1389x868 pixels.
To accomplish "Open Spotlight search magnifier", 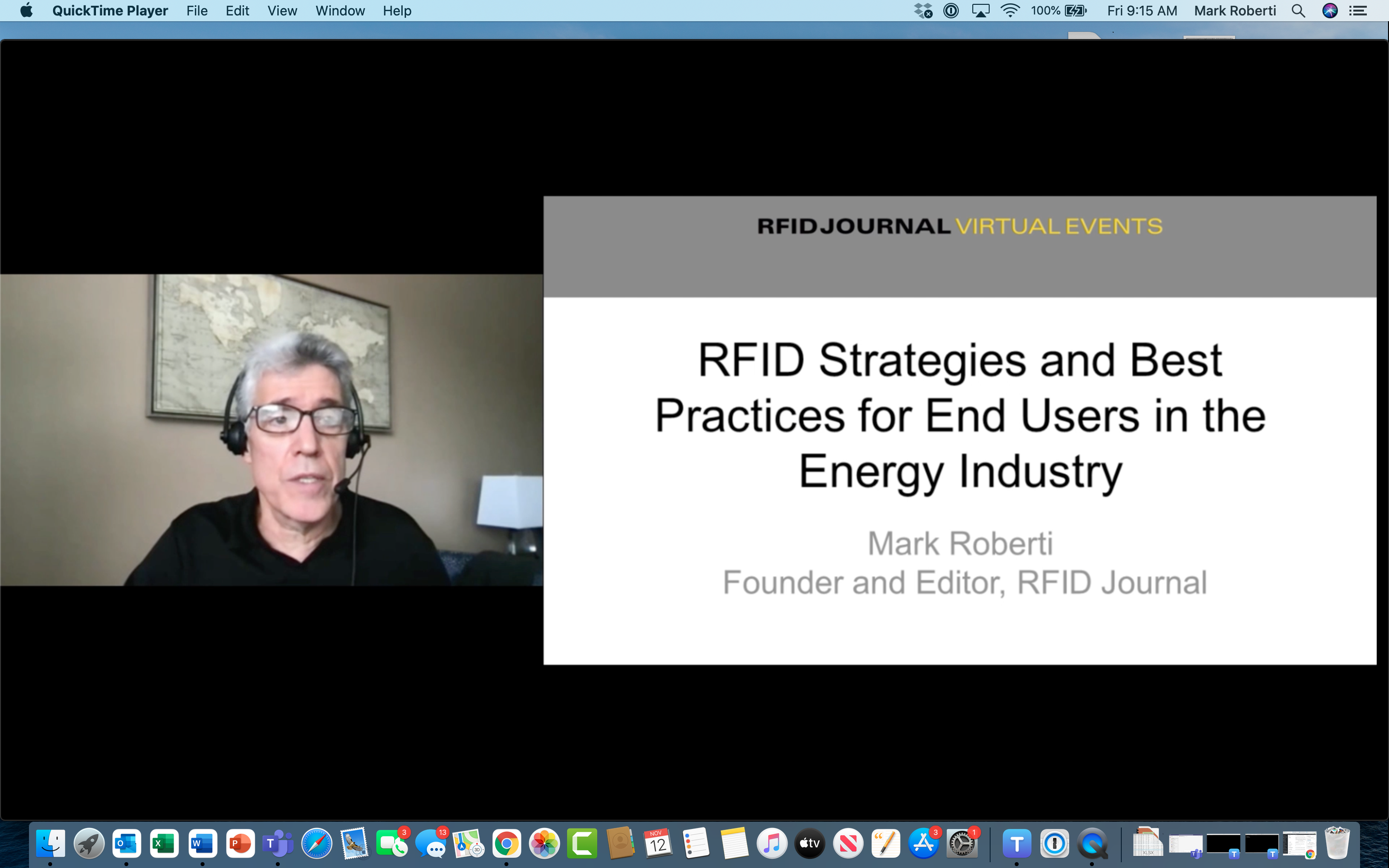I will (x=1298, y=10).
